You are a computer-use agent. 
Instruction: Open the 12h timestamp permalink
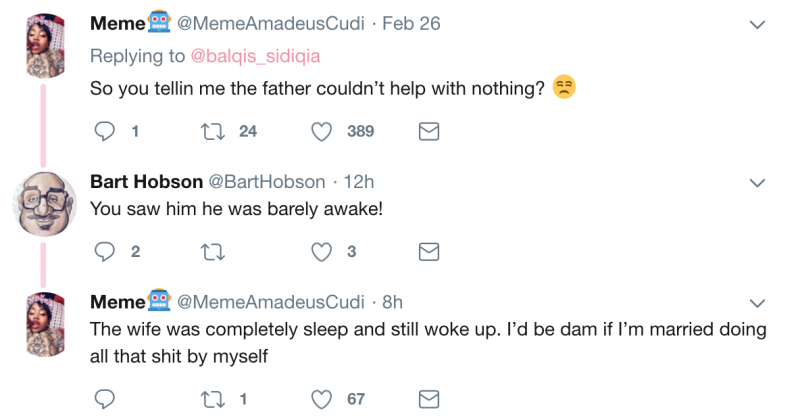pyautogui.click(x=358, y=181)
